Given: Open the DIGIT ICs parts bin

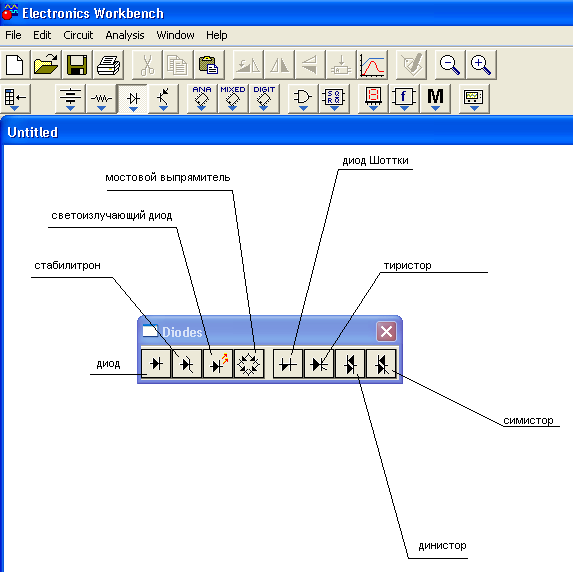Looking at the screenshot, I should (x=264, y=99).
